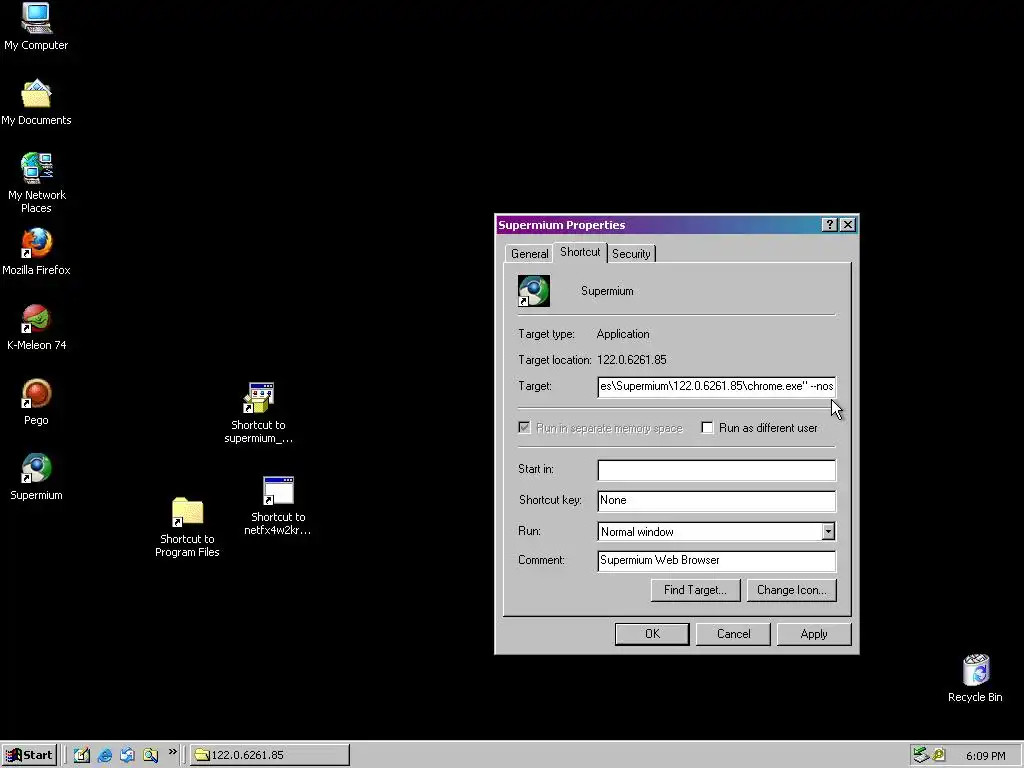Close the Supermium Properties dialog
The width and height of the screenshot is (1024, 768).
pyautogui.click(x=848, y=225)
